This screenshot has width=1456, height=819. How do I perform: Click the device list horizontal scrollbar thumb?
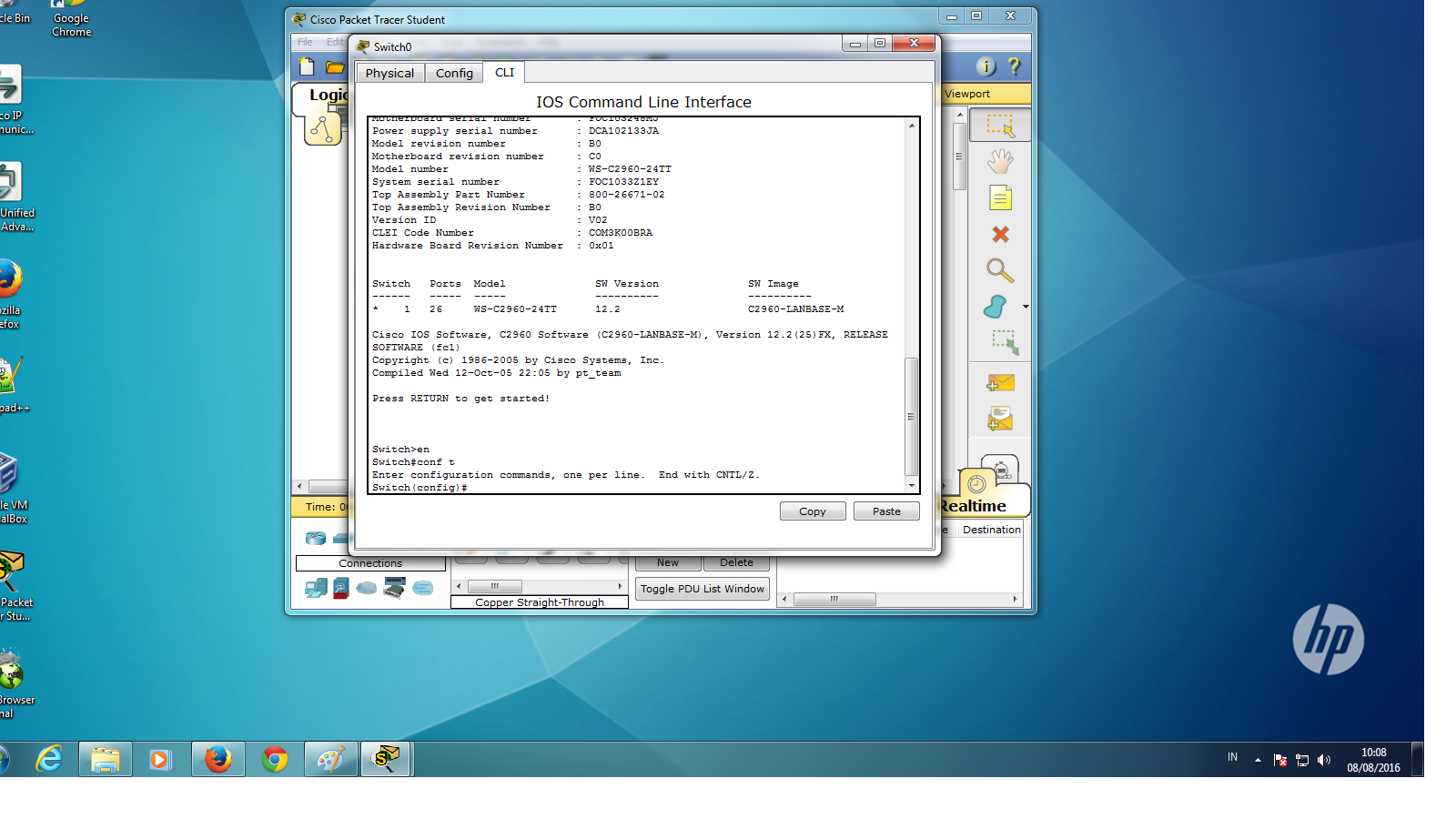pos(495,587)
